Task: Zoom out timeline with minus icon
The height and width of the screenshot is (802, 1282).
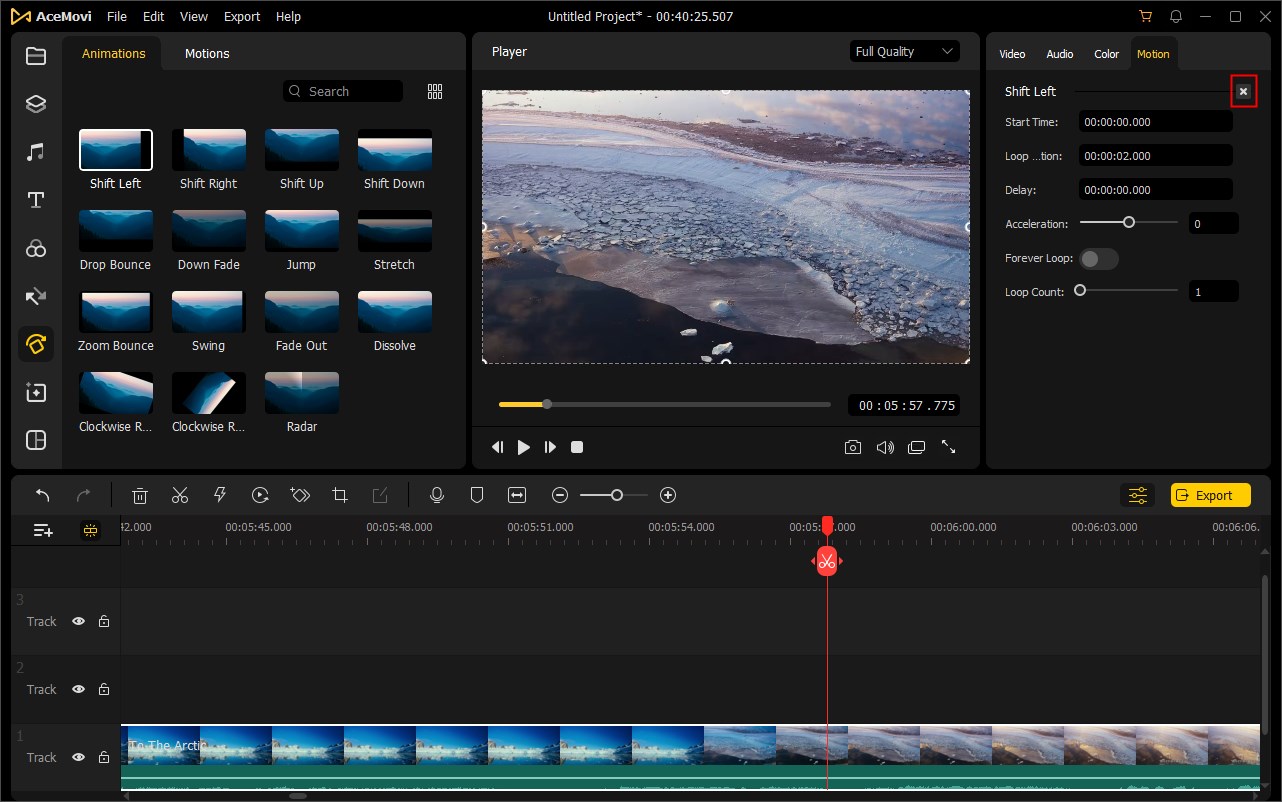Action: (560, 495)
